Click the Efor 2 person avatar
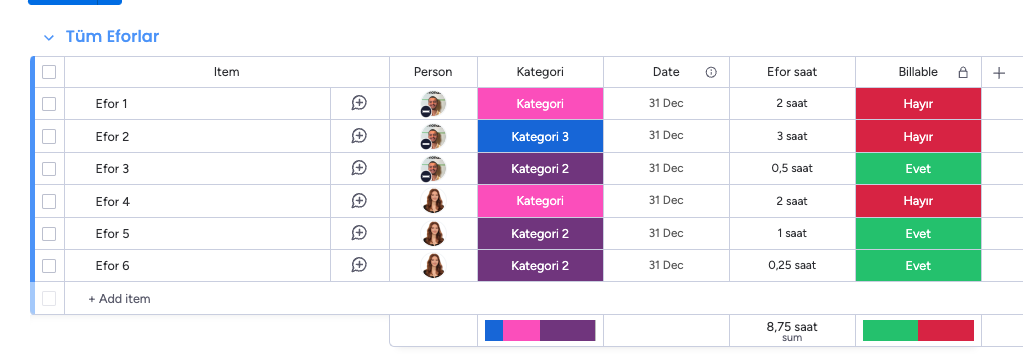1023x362 pixels. (433, 136)
